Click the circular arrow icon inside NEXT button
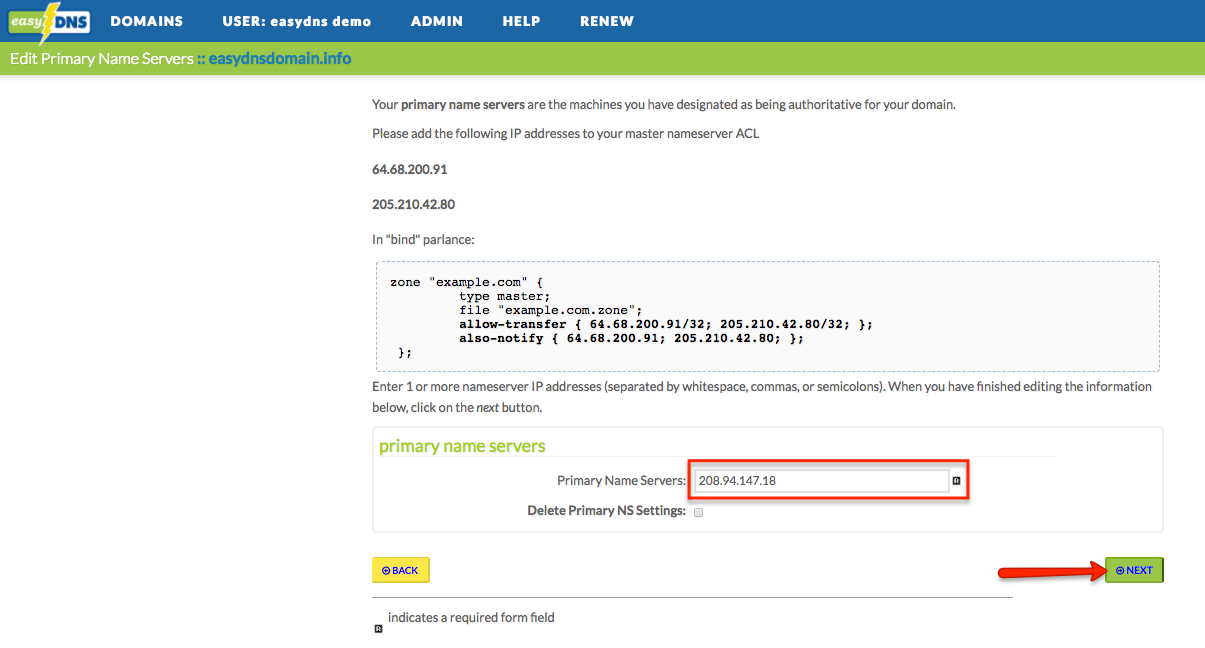The height and width of the screenshot is (648, 1205). click(x=1119, y=569)
